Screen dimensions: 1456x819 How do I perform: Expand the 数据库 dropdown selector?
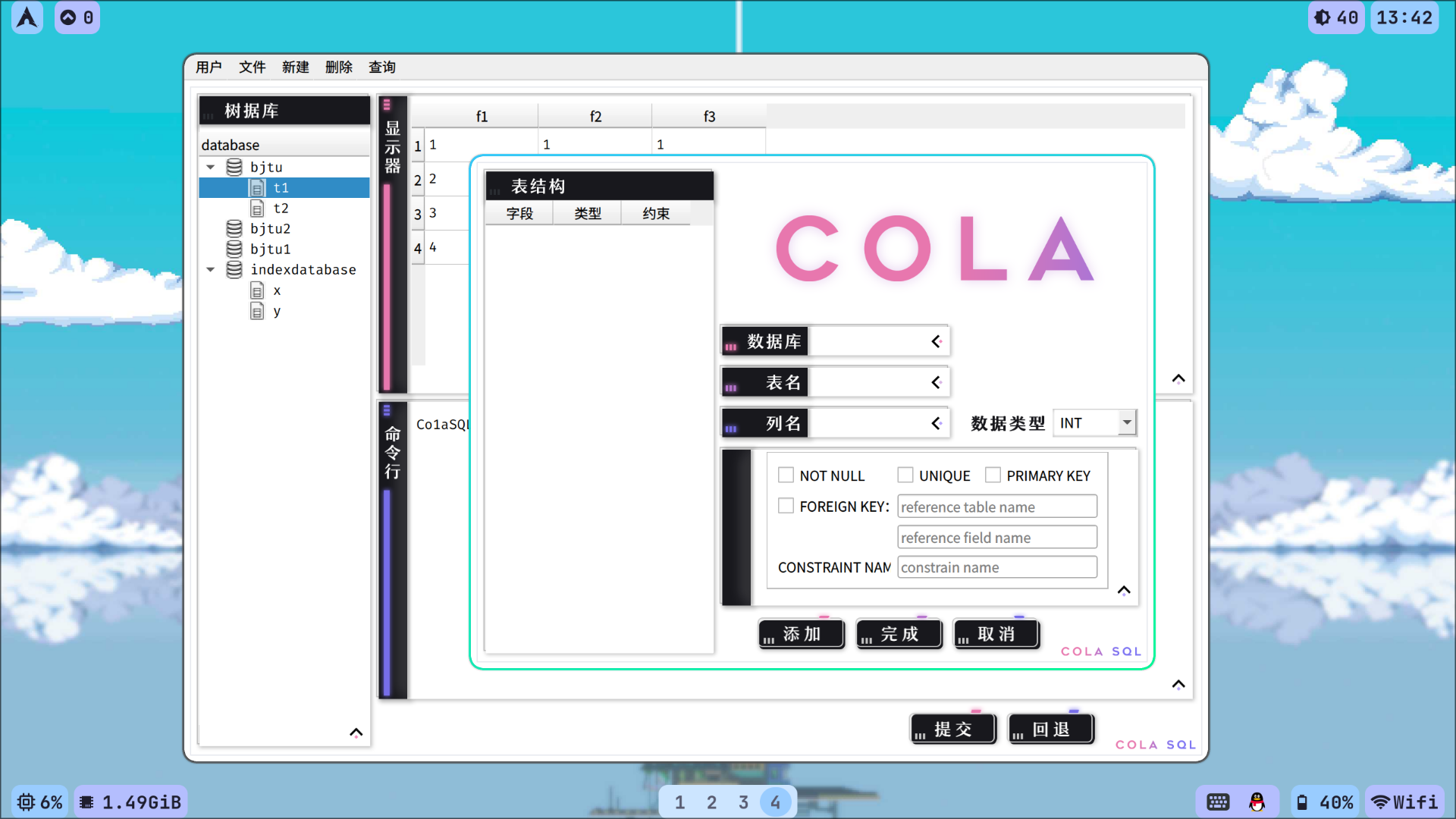point(934,341)
